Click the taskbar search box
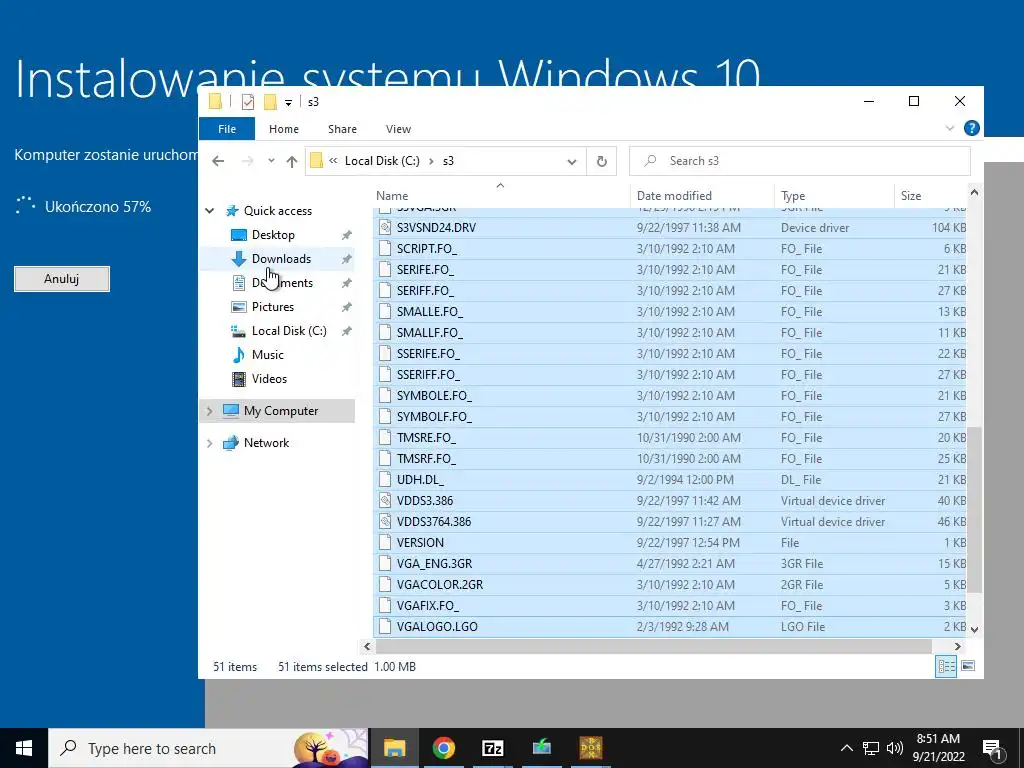 208,748
